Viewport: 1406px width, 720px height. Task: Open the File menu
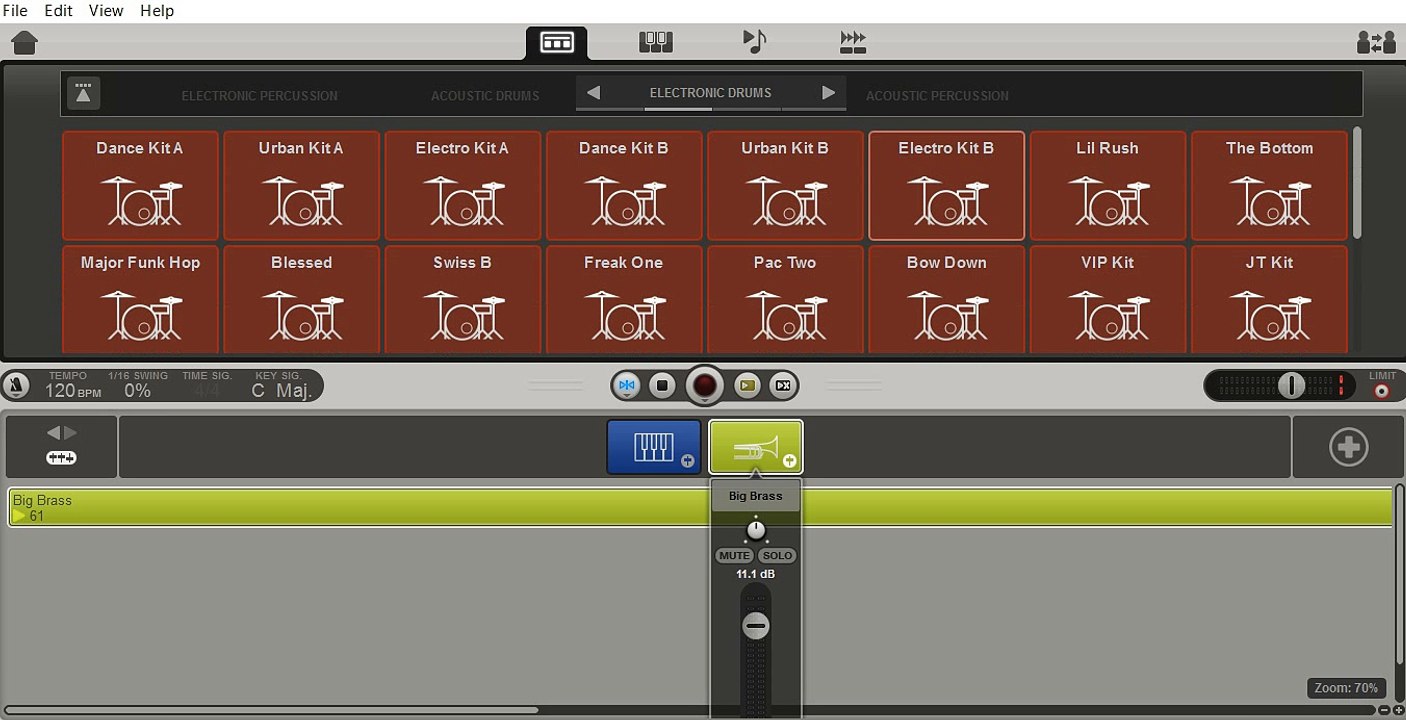pos(15,10)
